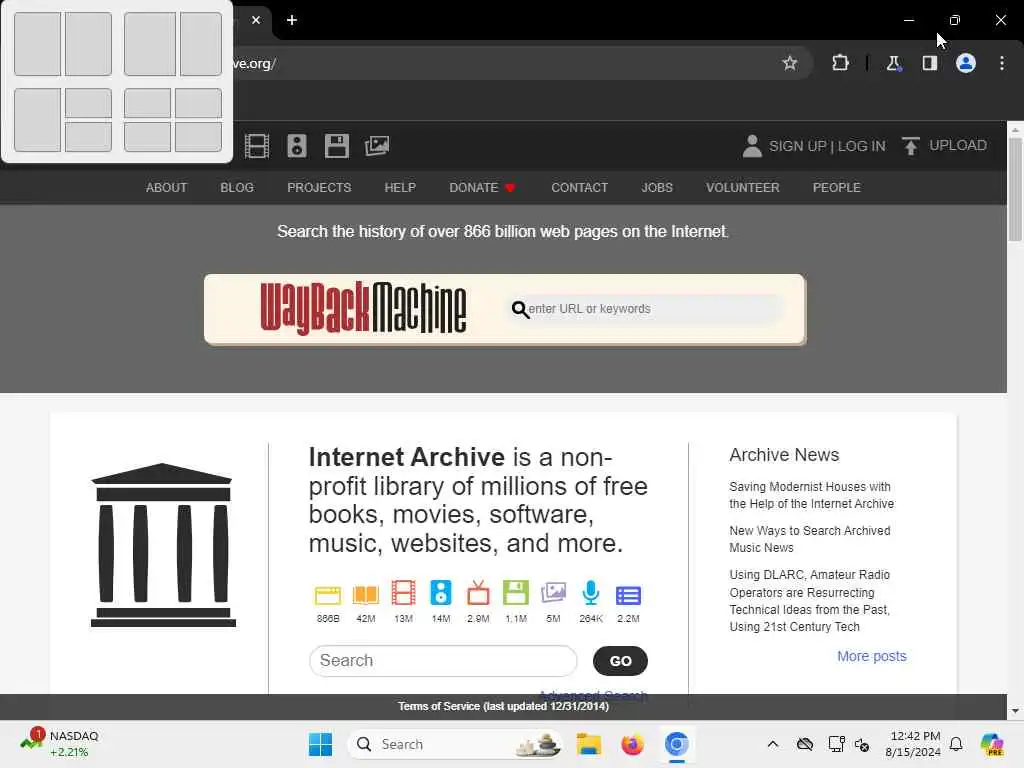Screen dimensions: 1024x768
Task: Open the web pages icon labeled 866B
Action: tap(328, 595)
